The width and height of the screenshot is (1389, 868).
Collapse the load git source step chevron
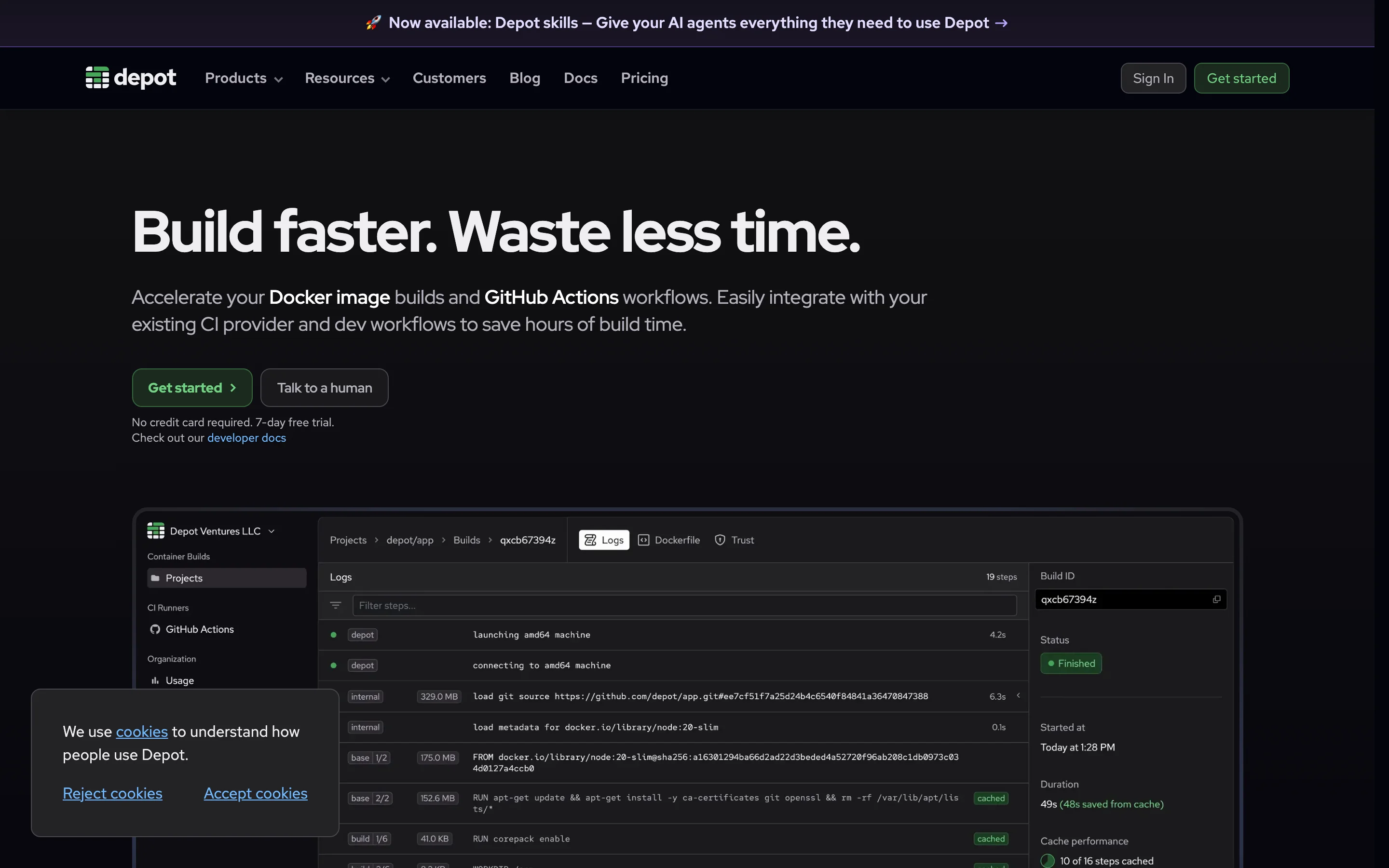click(x=1018, y=696)
